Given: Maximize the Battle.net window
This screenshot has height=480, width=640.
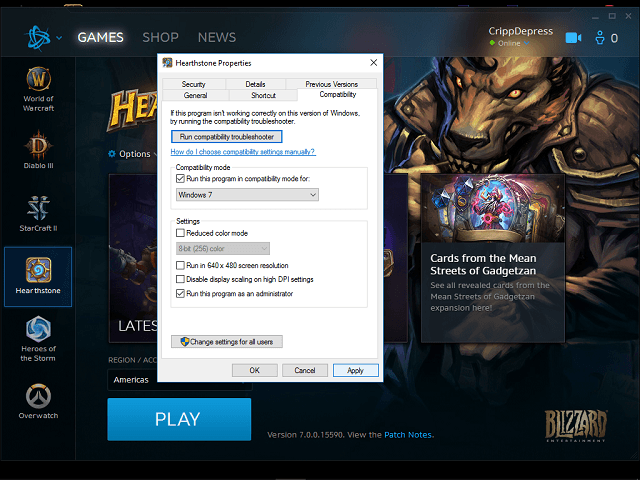Looking at the screenshot, I should 612,16.
